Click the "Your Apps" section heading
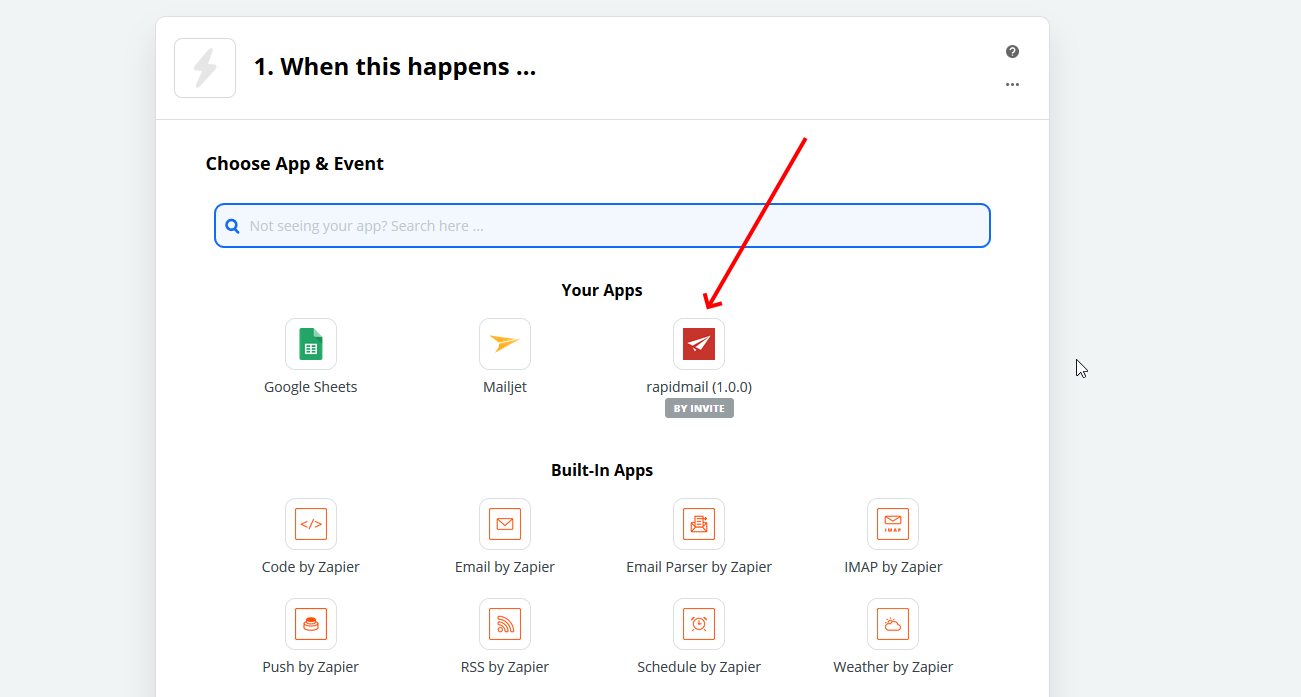 pos(602,290)
